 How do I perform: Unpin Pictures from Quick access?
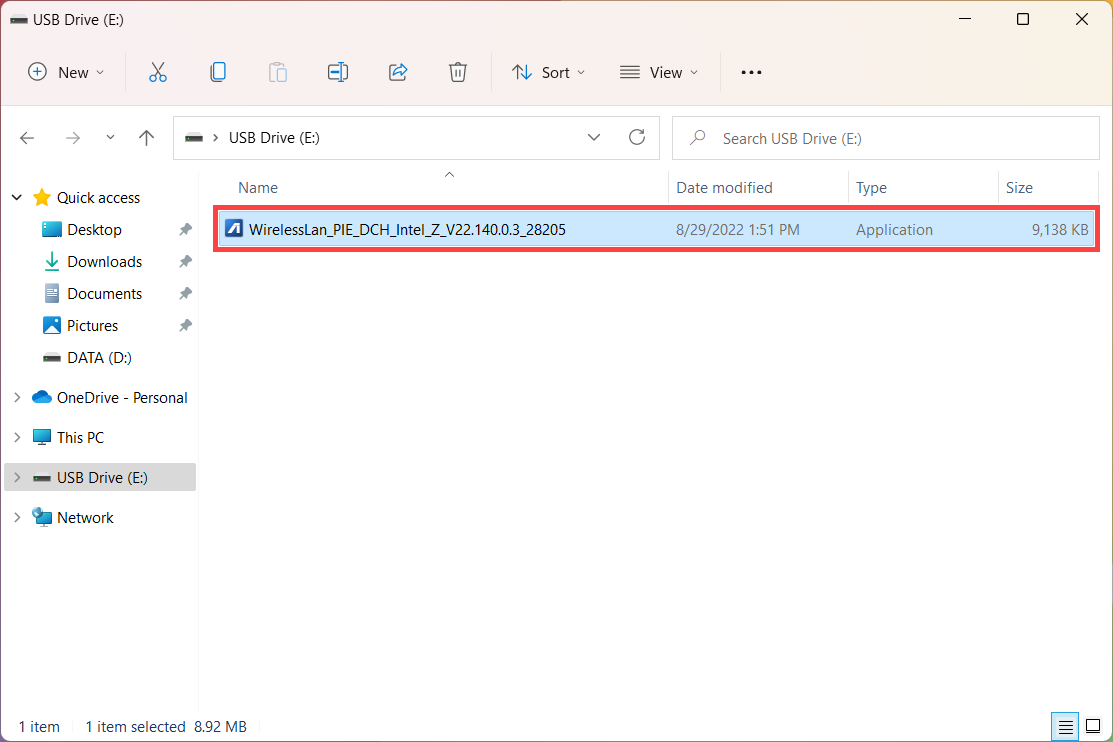(185, 325)
